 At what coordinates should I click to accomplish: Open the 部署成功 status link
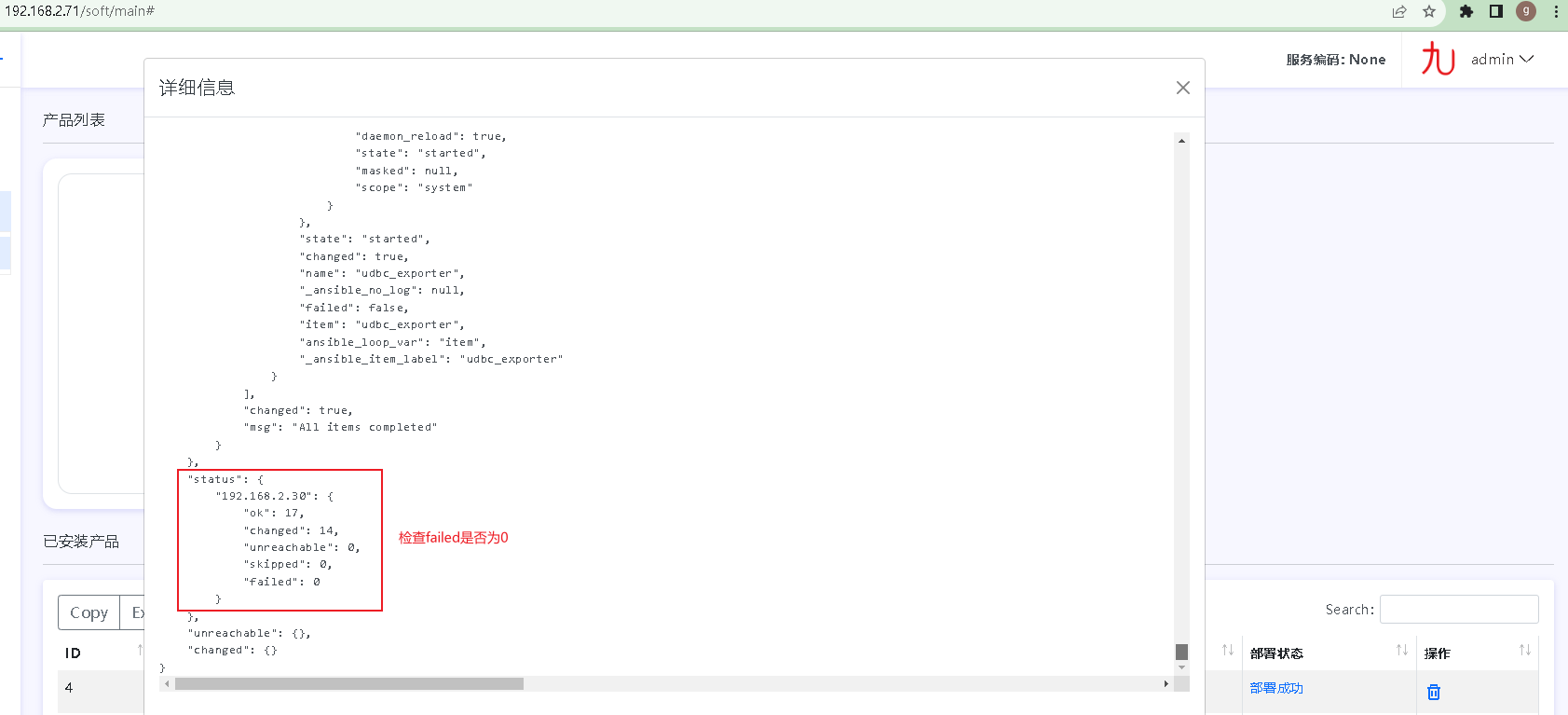click(x=1276, y=688)
